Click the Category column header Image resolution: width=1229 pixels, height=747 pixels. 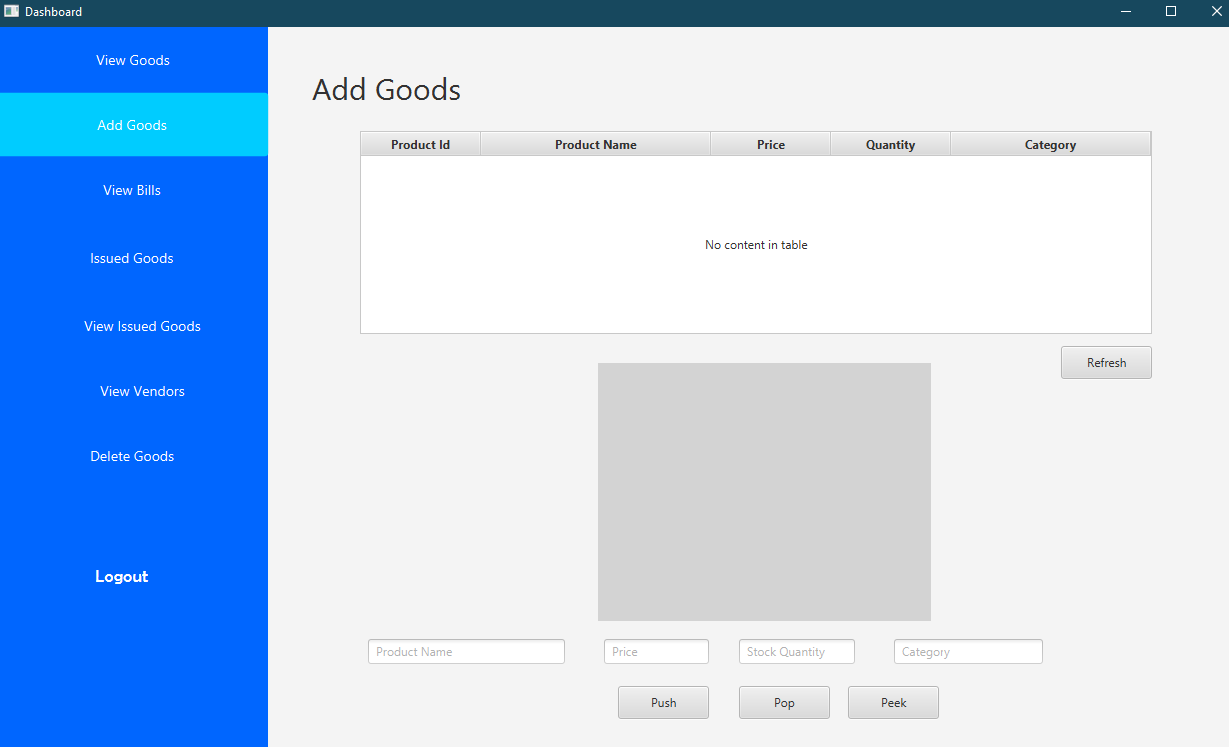[1049, 143]
